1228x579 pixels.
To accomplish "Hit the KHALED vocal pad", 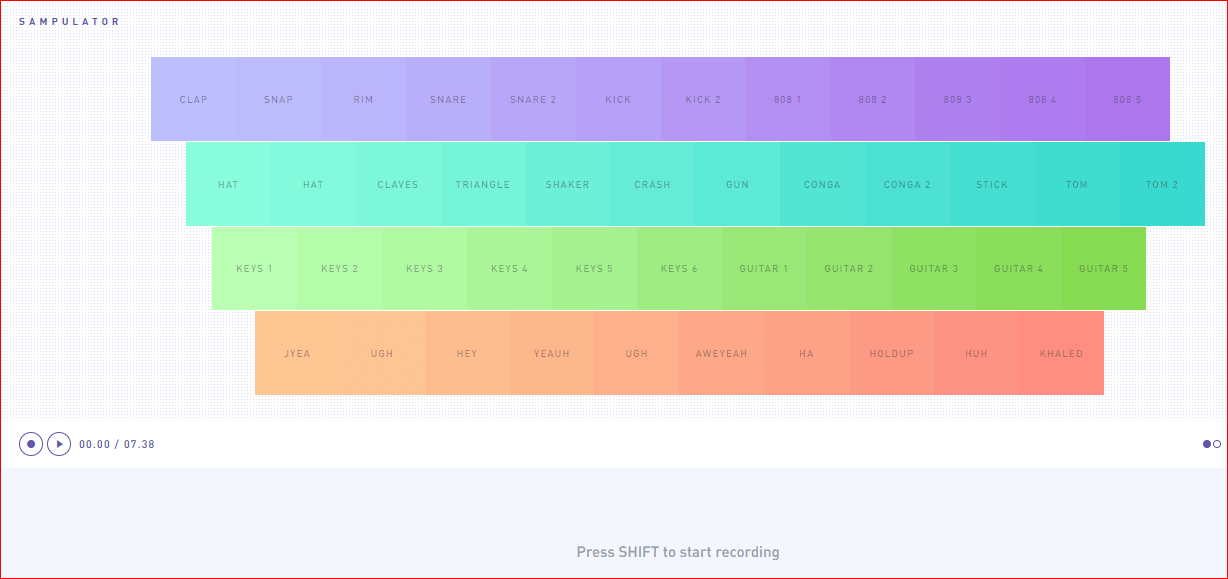I will point(1060,353).
